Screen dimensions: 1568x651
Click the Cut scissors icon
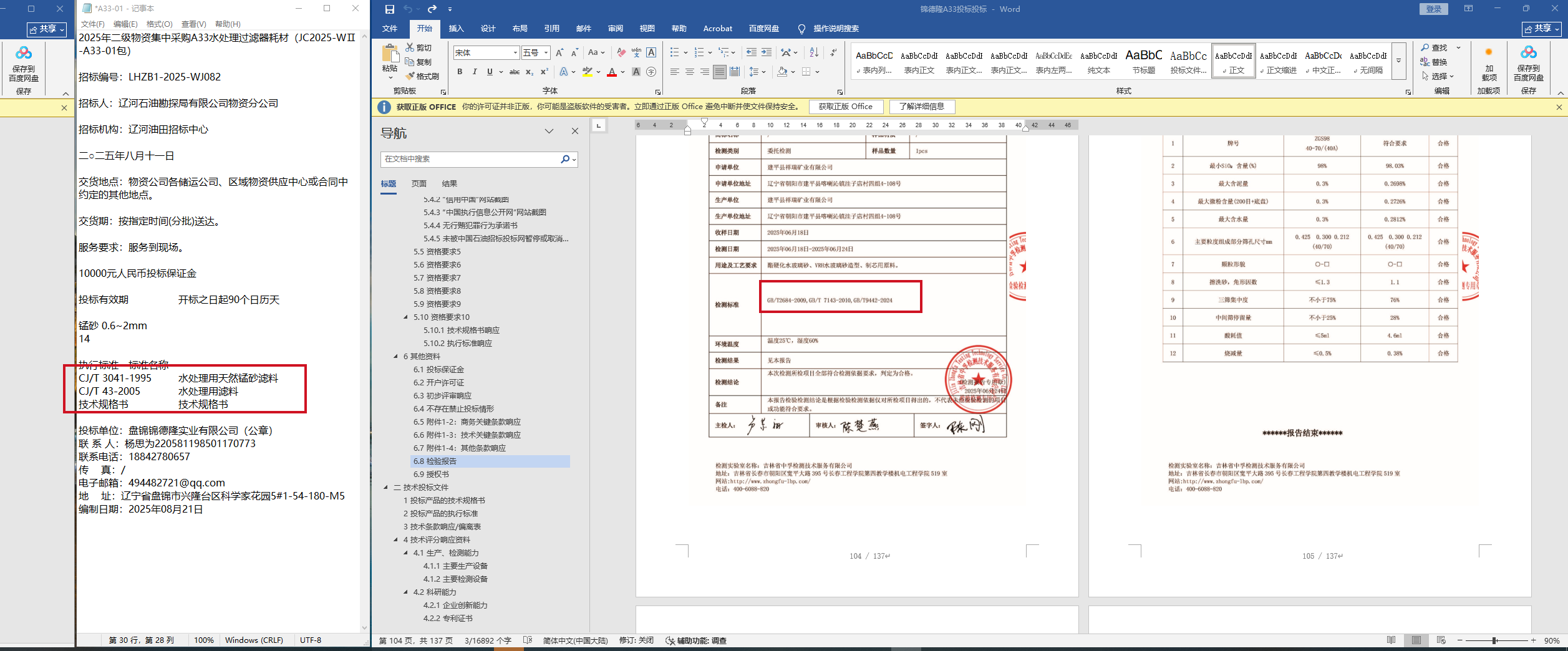point(410,47)
